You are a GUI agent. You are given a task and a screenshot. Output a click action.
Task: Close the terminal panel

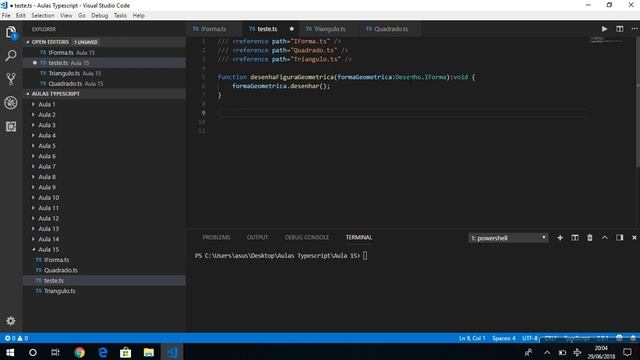click(634, 238)
